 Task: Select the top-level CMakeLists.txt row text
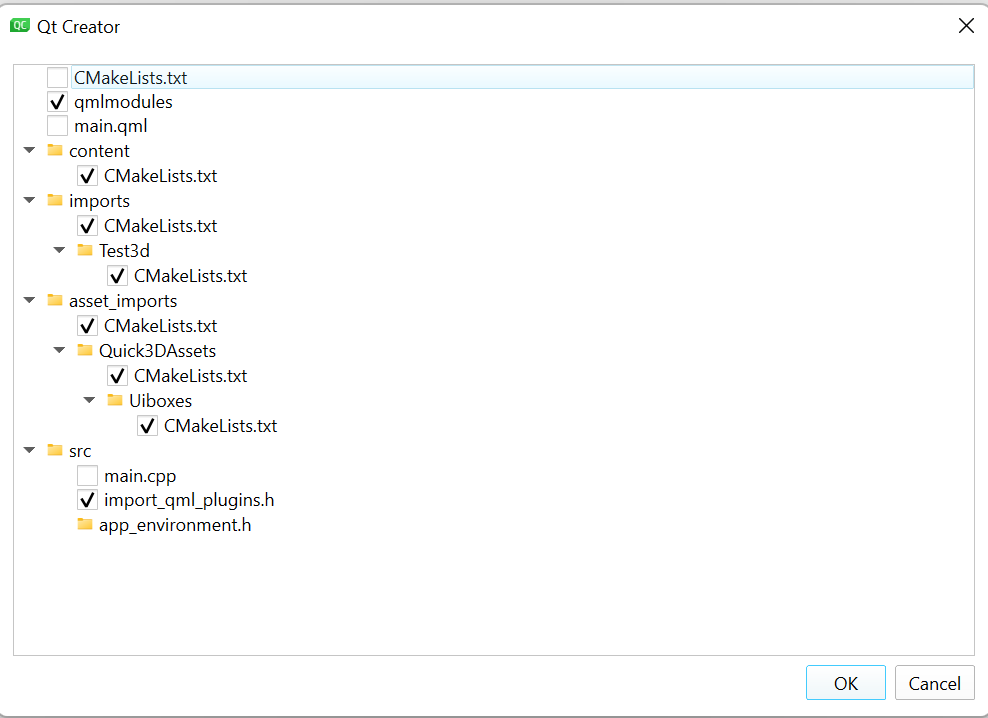pyautogui.click(x=130, y=78)
